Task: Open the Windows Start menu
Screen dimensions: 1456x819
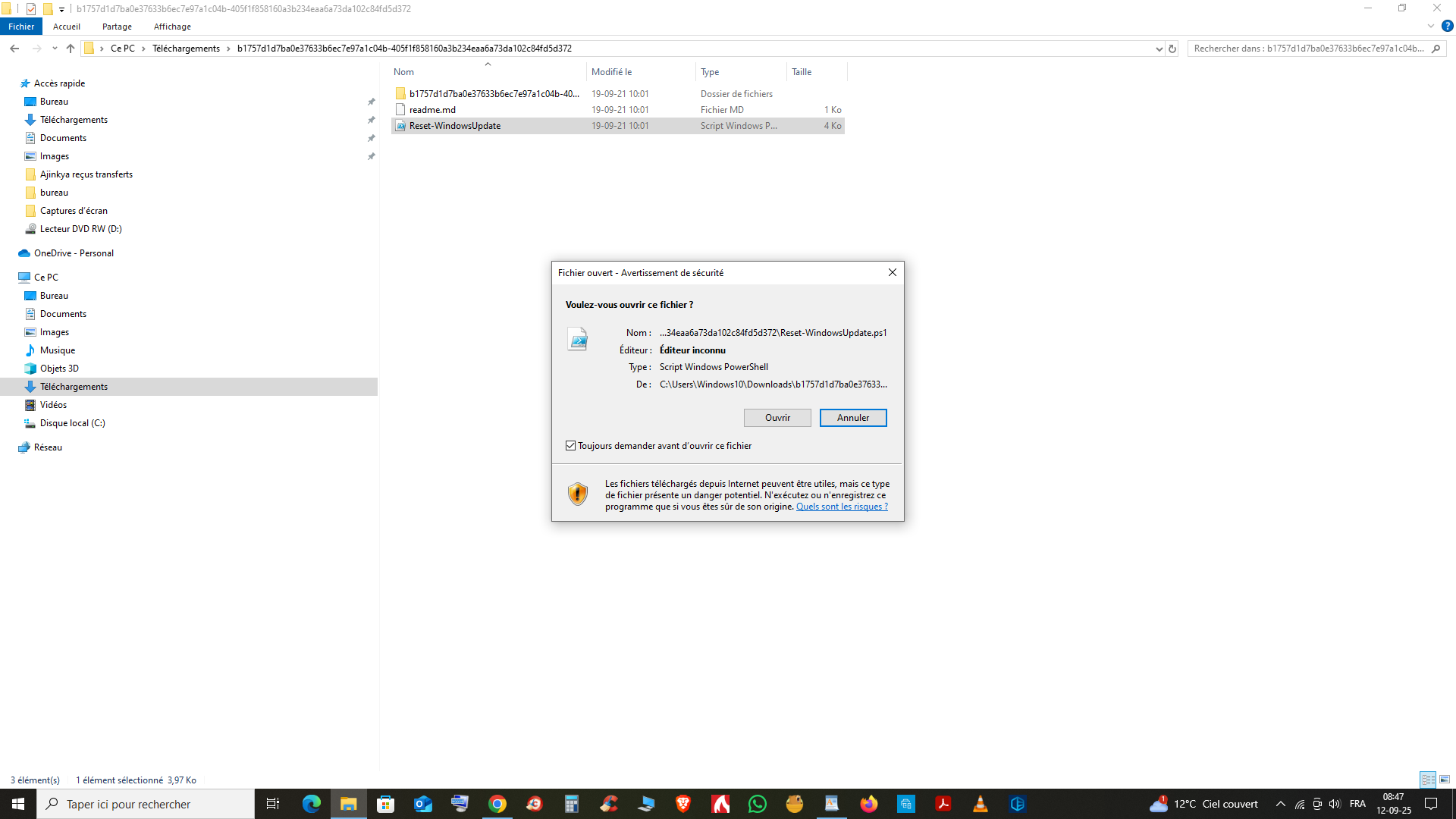Action: (18, 804)
